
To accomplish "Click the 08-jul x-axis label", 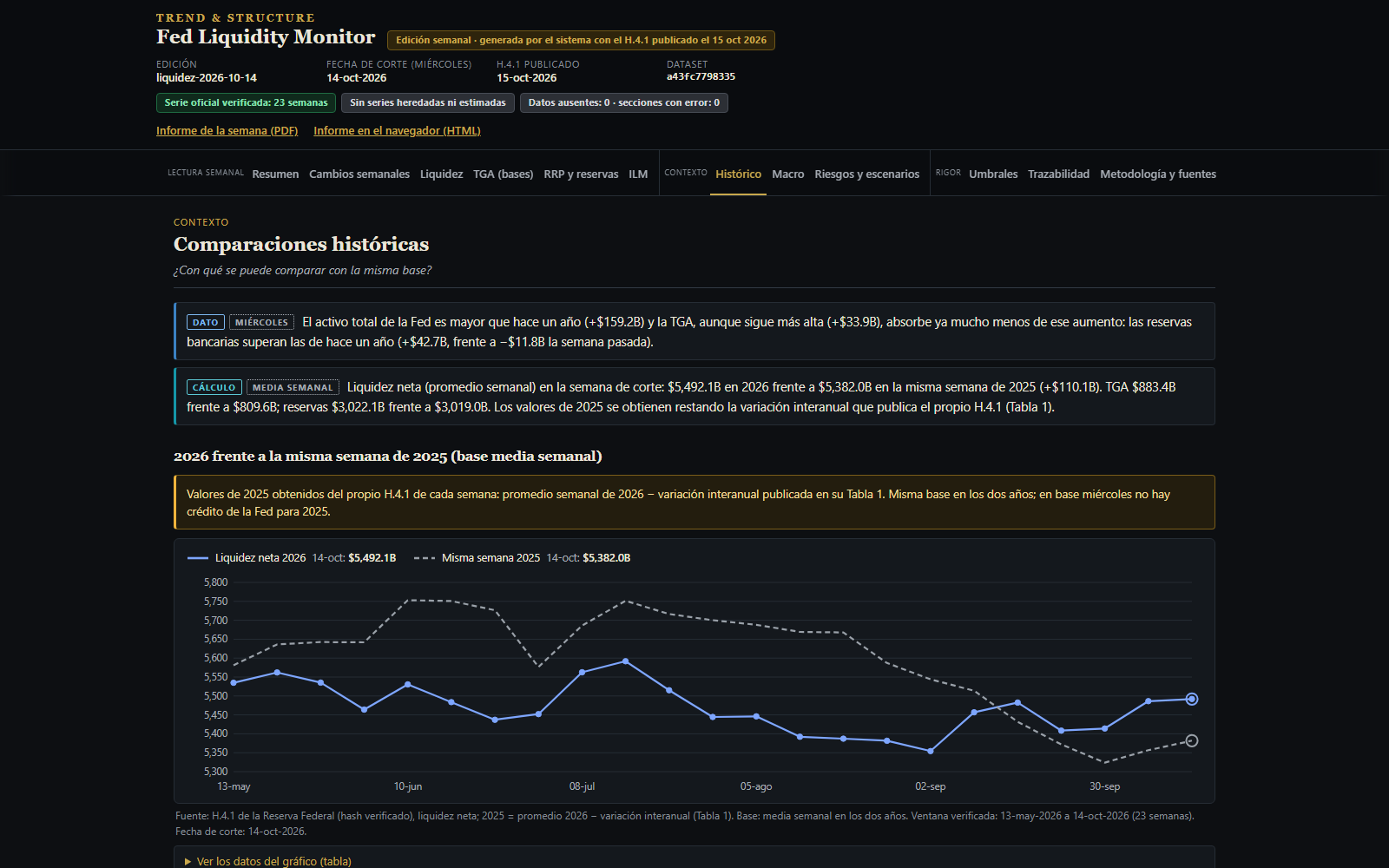I will click(x=583, y=786).
